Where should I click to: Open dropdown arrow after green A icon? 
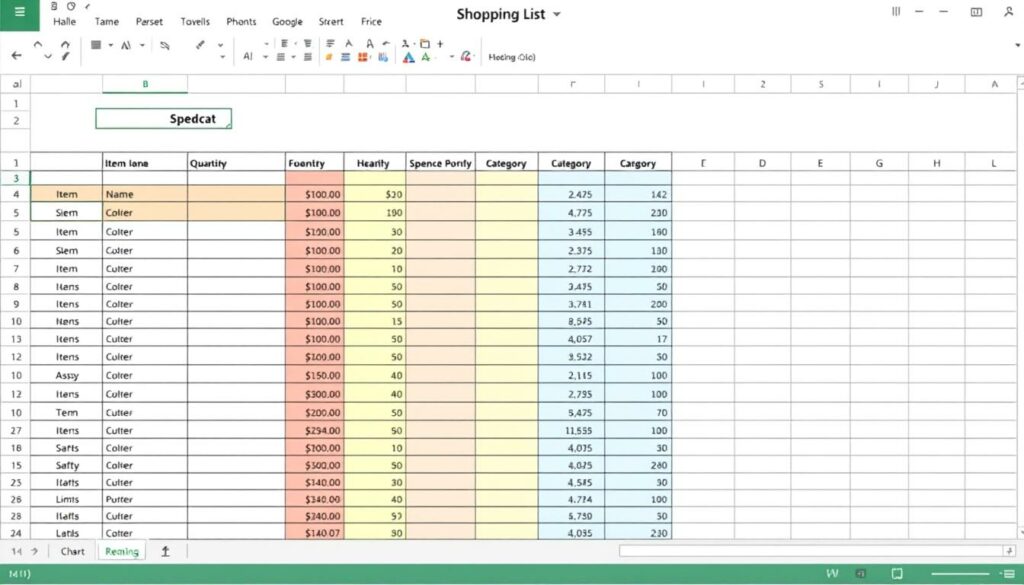pyautogui.click(x=451, y=57)
